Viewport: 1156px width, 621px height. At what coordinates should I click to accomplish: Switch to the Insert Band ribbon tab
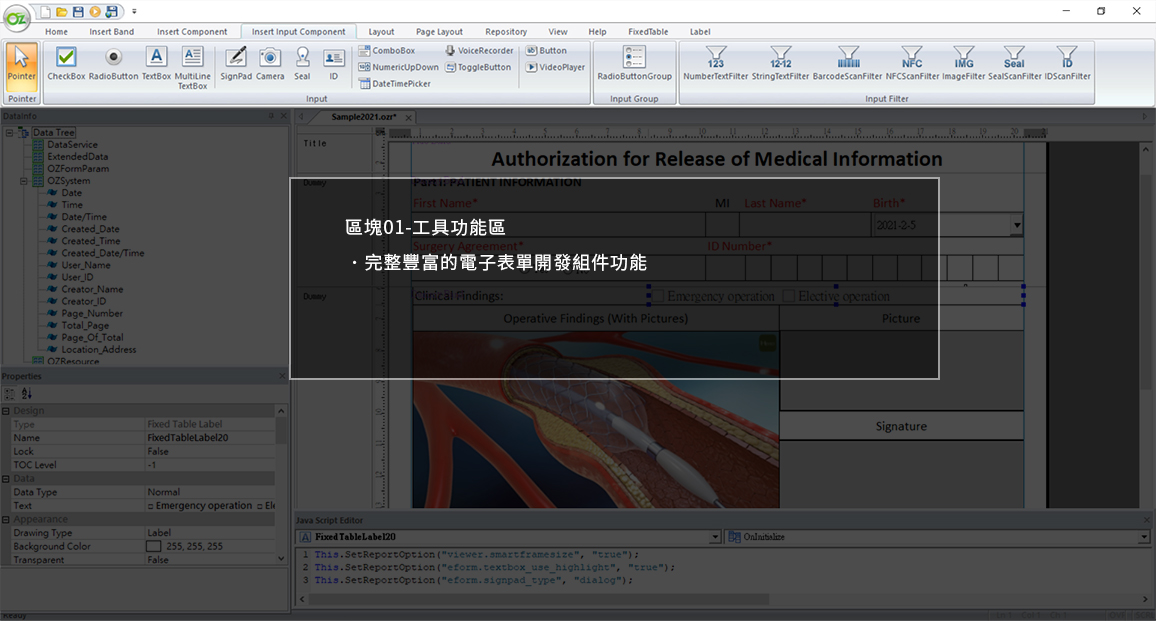pyautogui.click(x=111, y=31)
